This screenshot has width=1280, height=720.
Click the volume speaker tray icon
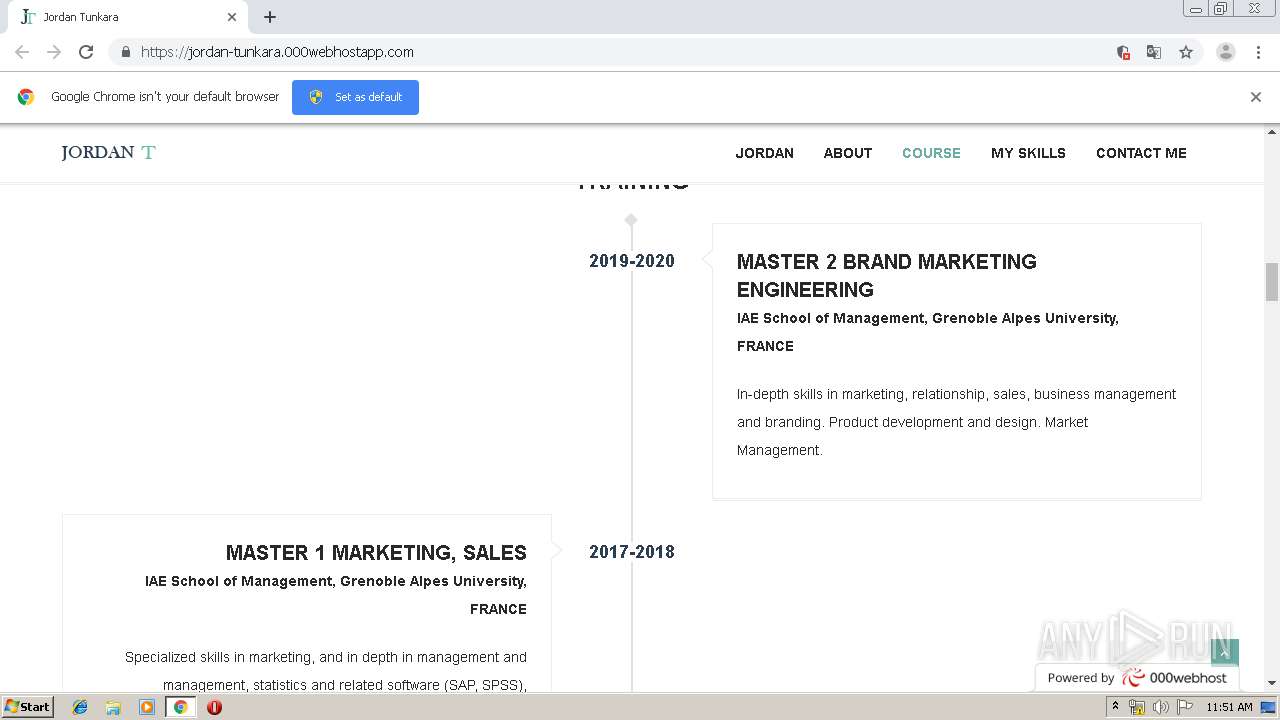click(x=1160, y=707)
